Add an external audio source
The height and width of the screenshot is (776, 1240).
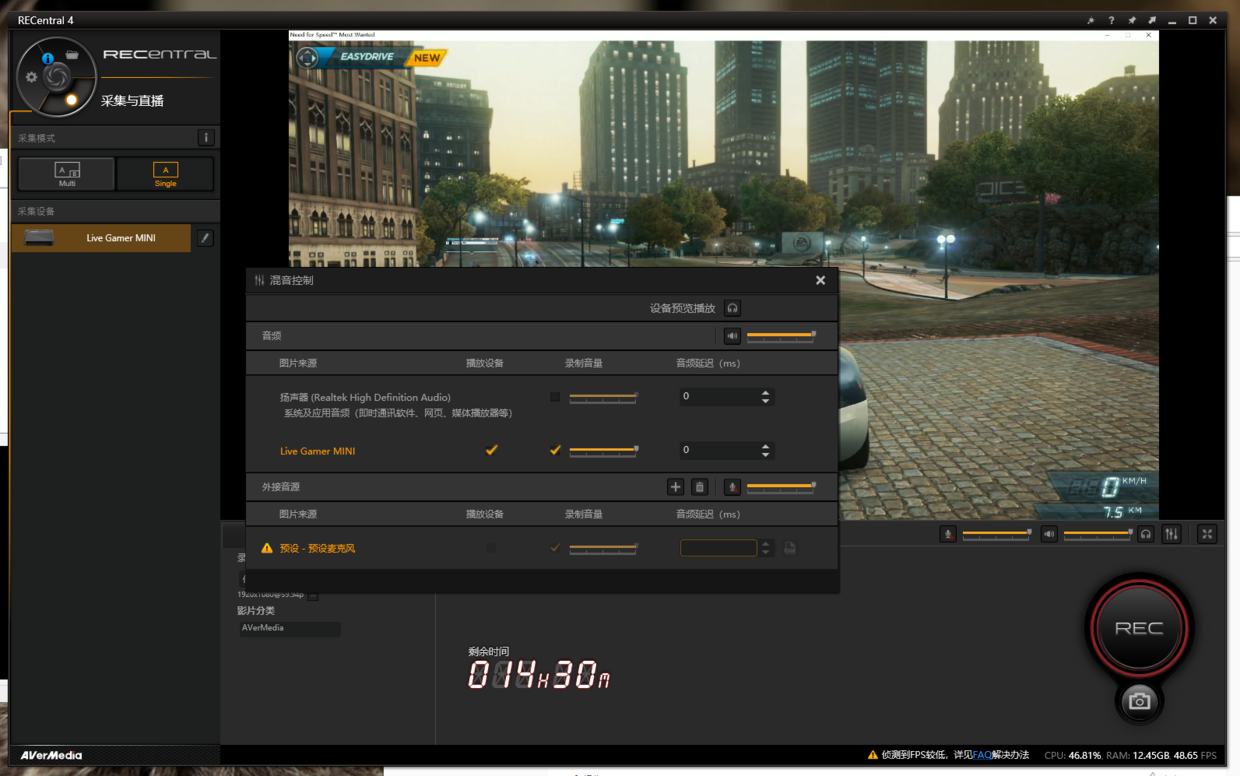tap(676, 487)
